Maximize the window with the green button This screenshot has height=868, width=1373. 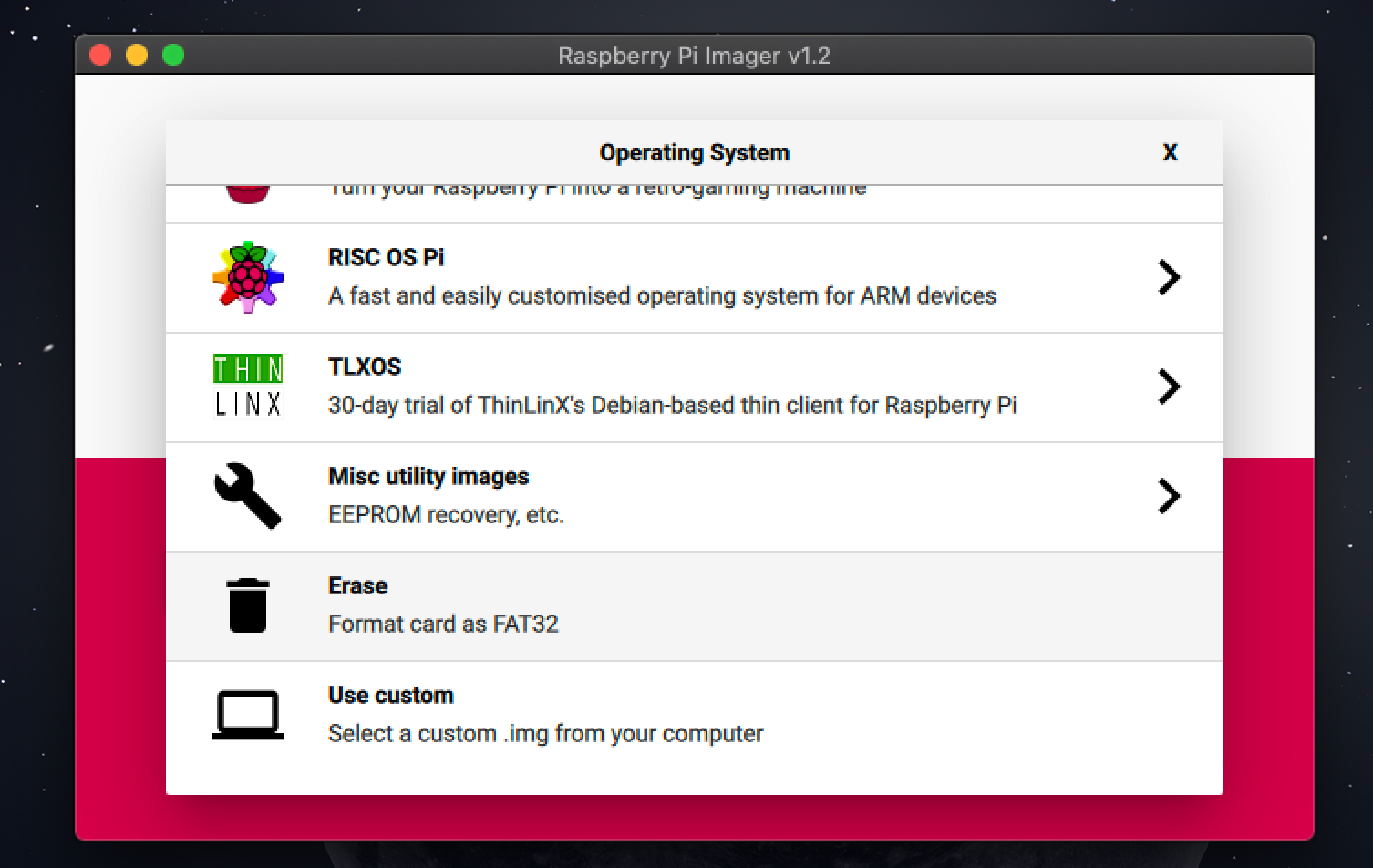173,56
